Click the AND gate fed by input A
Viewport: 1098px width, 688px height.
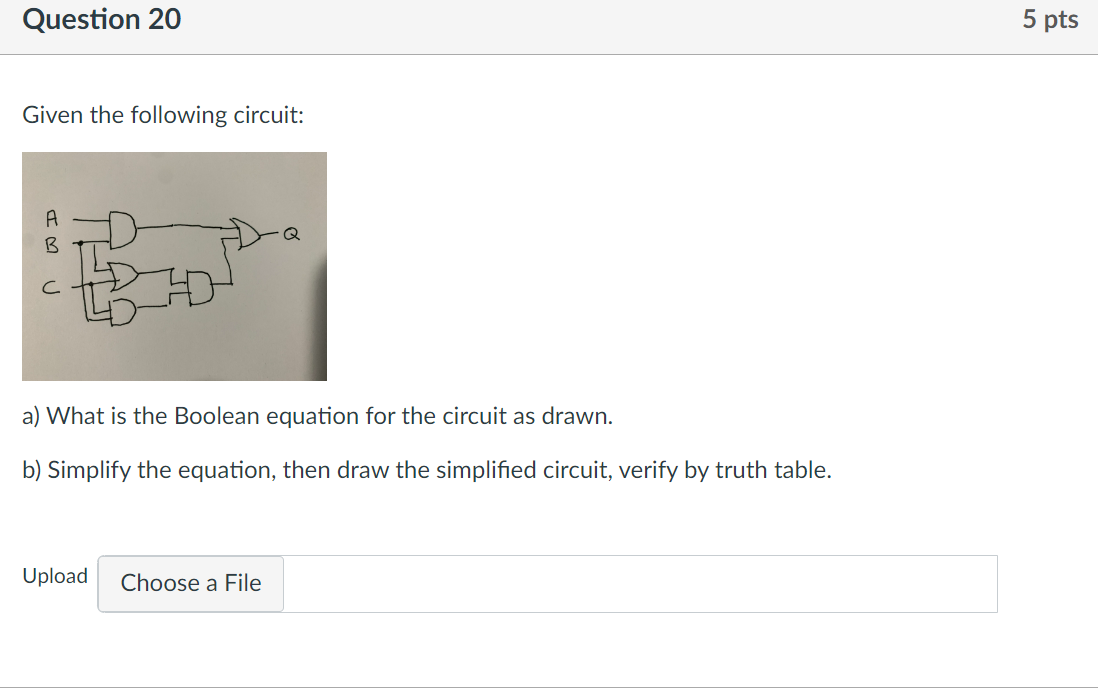point(123,229)
